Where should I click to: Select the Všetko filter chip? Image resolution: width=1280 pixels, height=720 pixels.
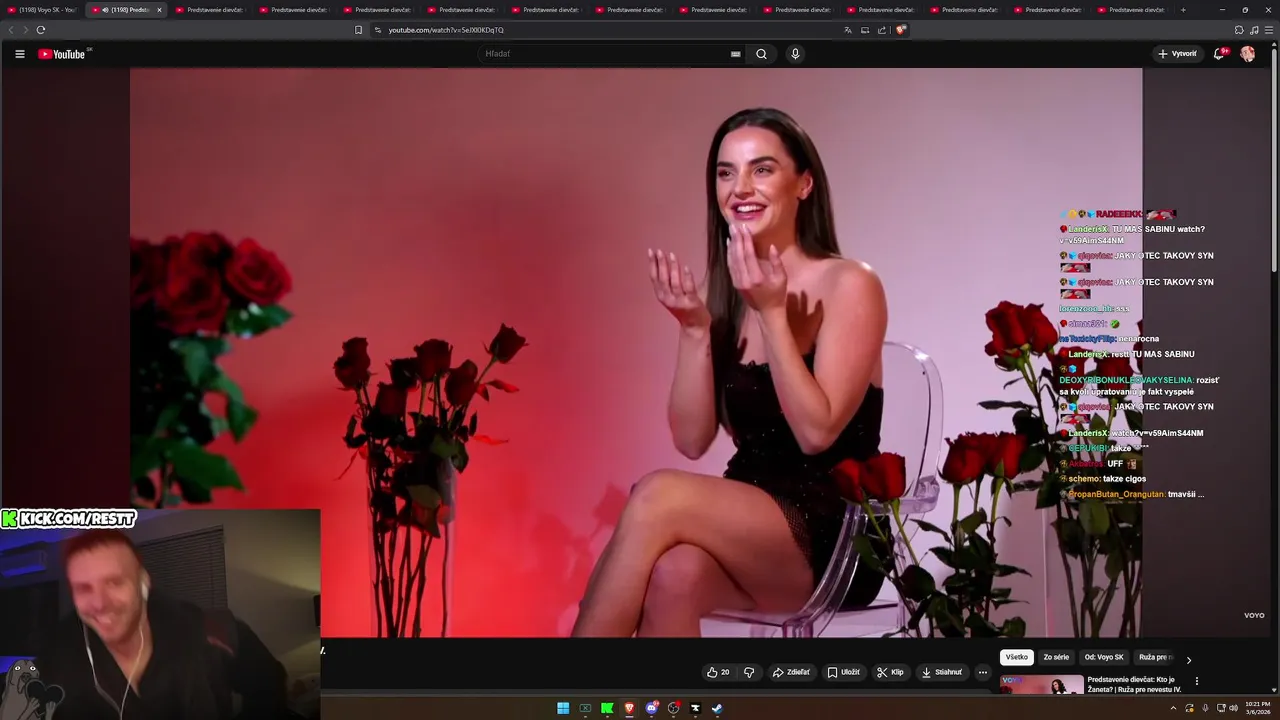pyautogui.click(x=1016, y=657)
